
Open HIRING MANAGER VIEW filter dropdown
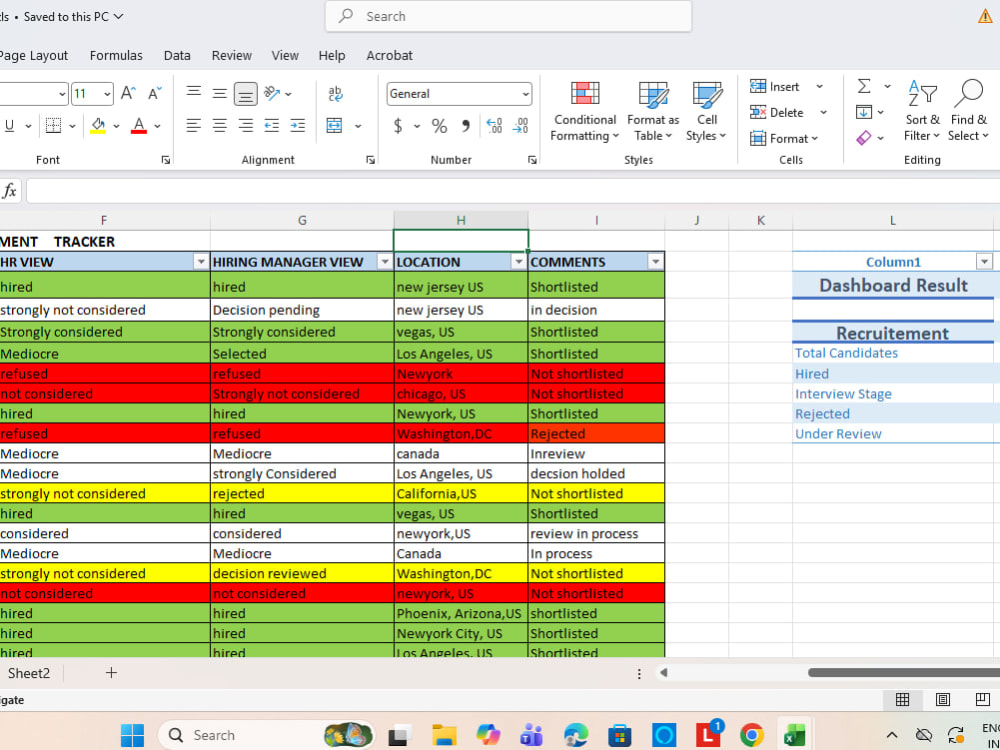coord(385,261)
